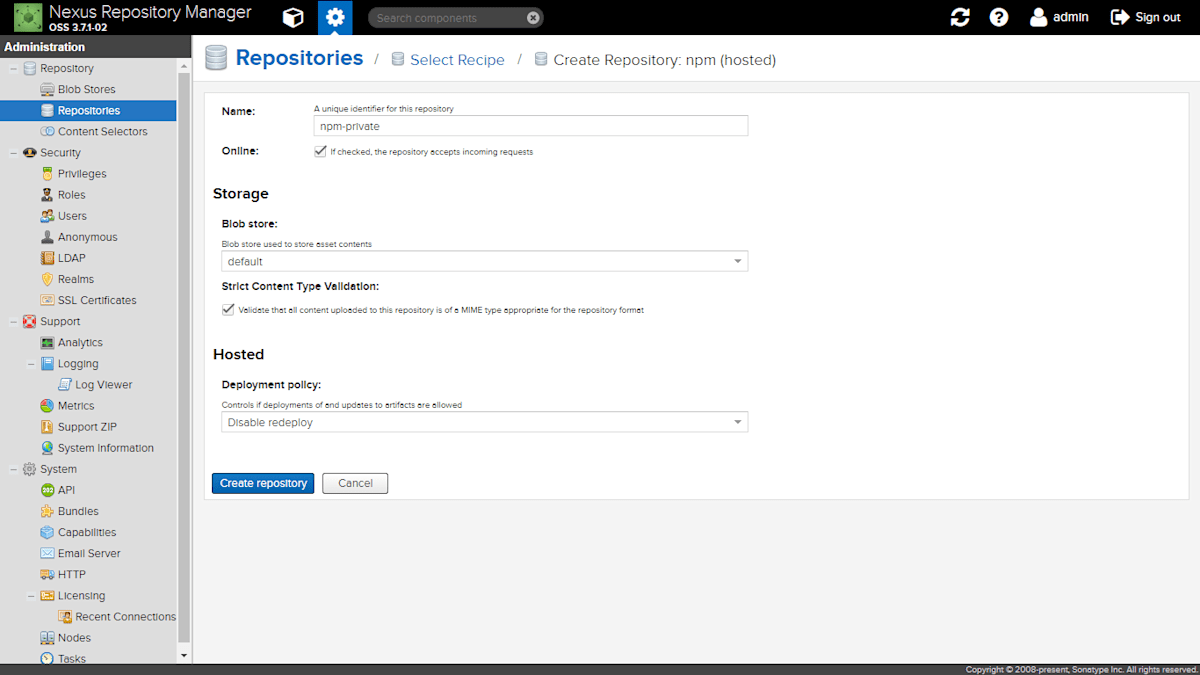Collapse the System tree node

click(13, 469)
